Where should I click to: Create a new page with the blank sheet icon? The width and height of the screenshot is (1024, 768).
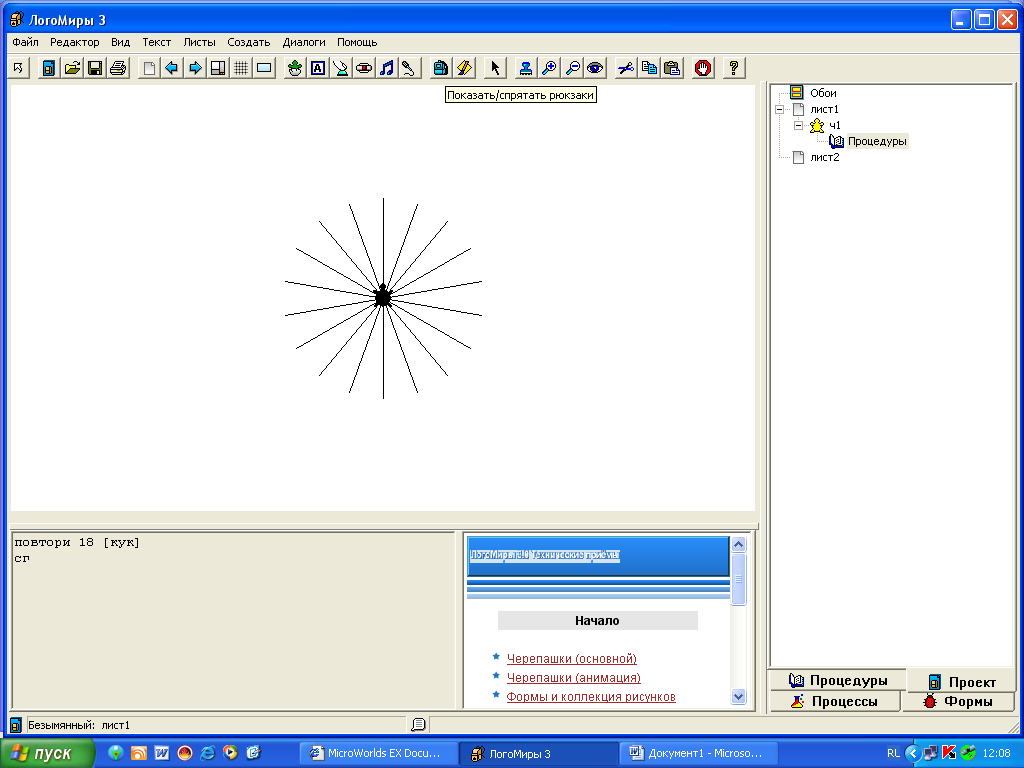pyautogui.click(x=149, y=68)
